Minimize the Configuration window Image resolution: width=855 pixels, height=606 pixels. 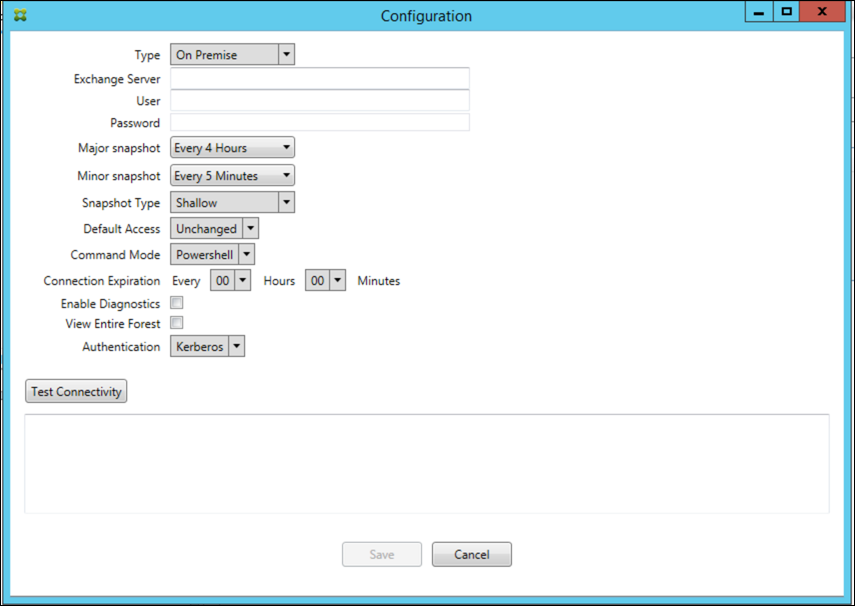[758, 12]
